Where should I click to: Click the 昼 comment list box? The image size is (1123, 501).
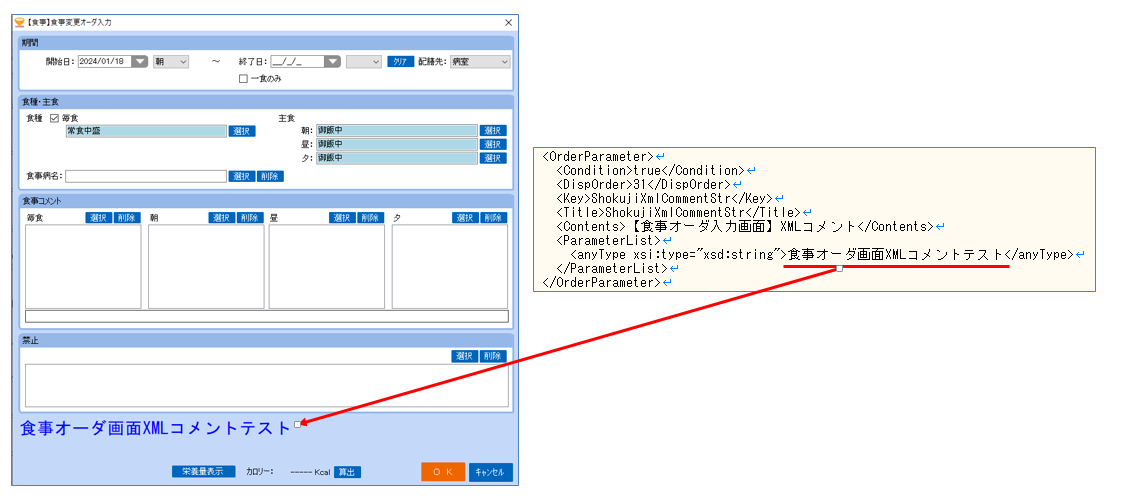[327, 267]
